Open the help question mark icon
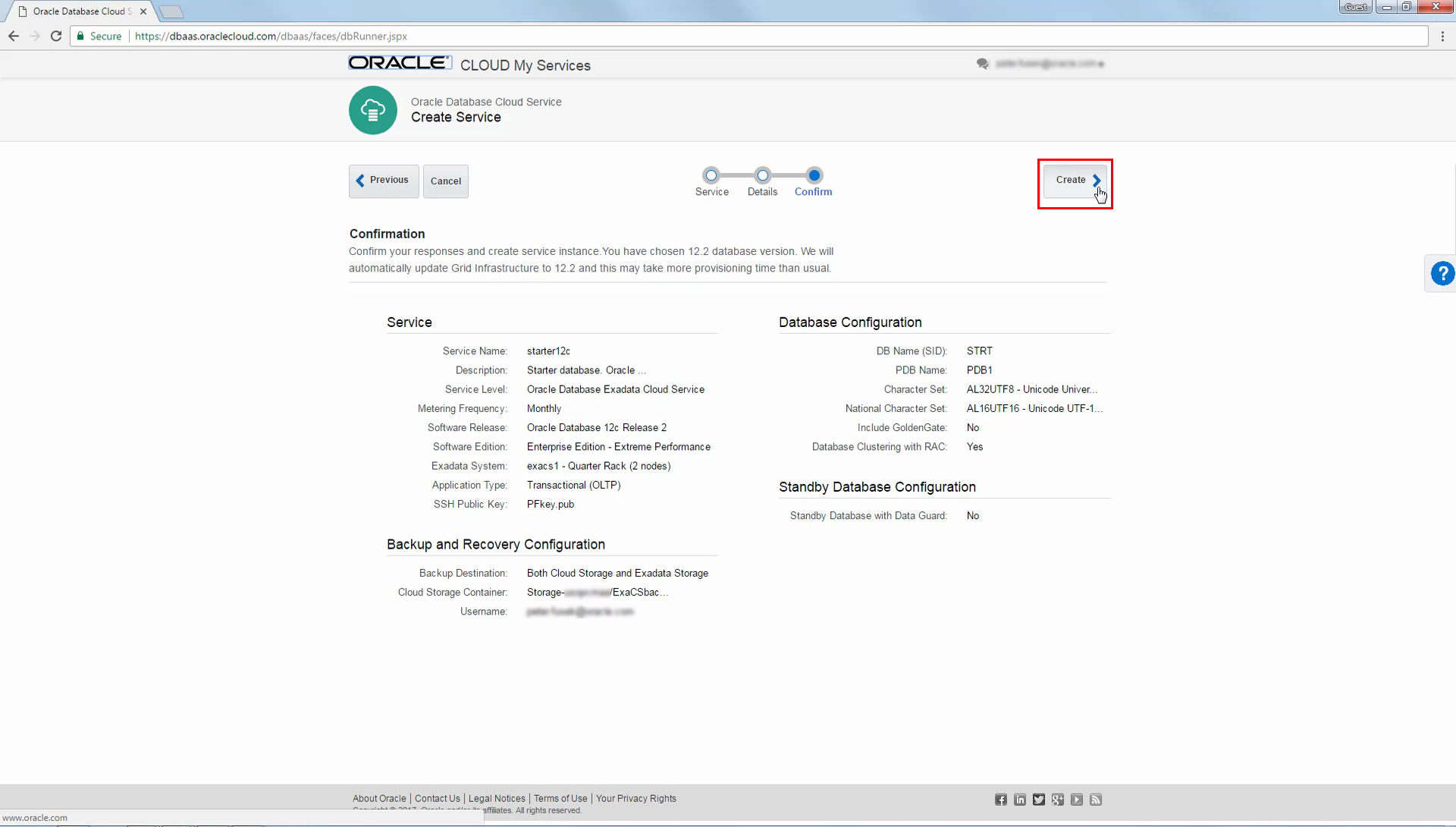1456x827 pixels. pos(1442,273)
